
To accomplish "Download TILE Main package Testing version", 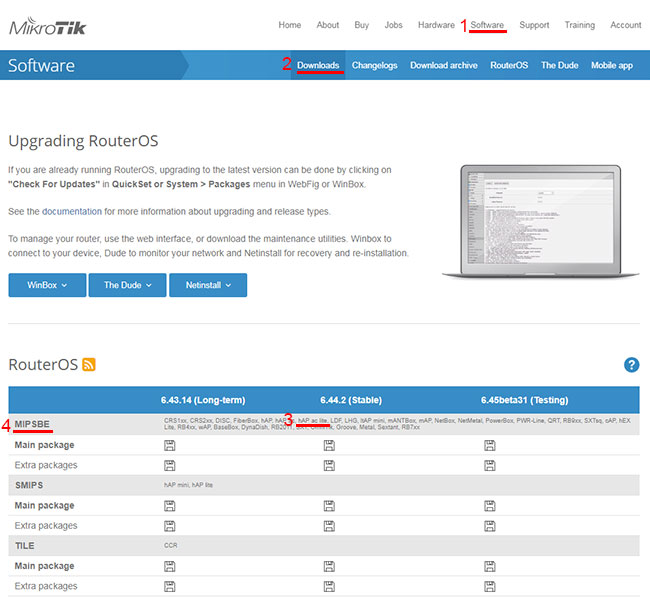I will (490, 566).
